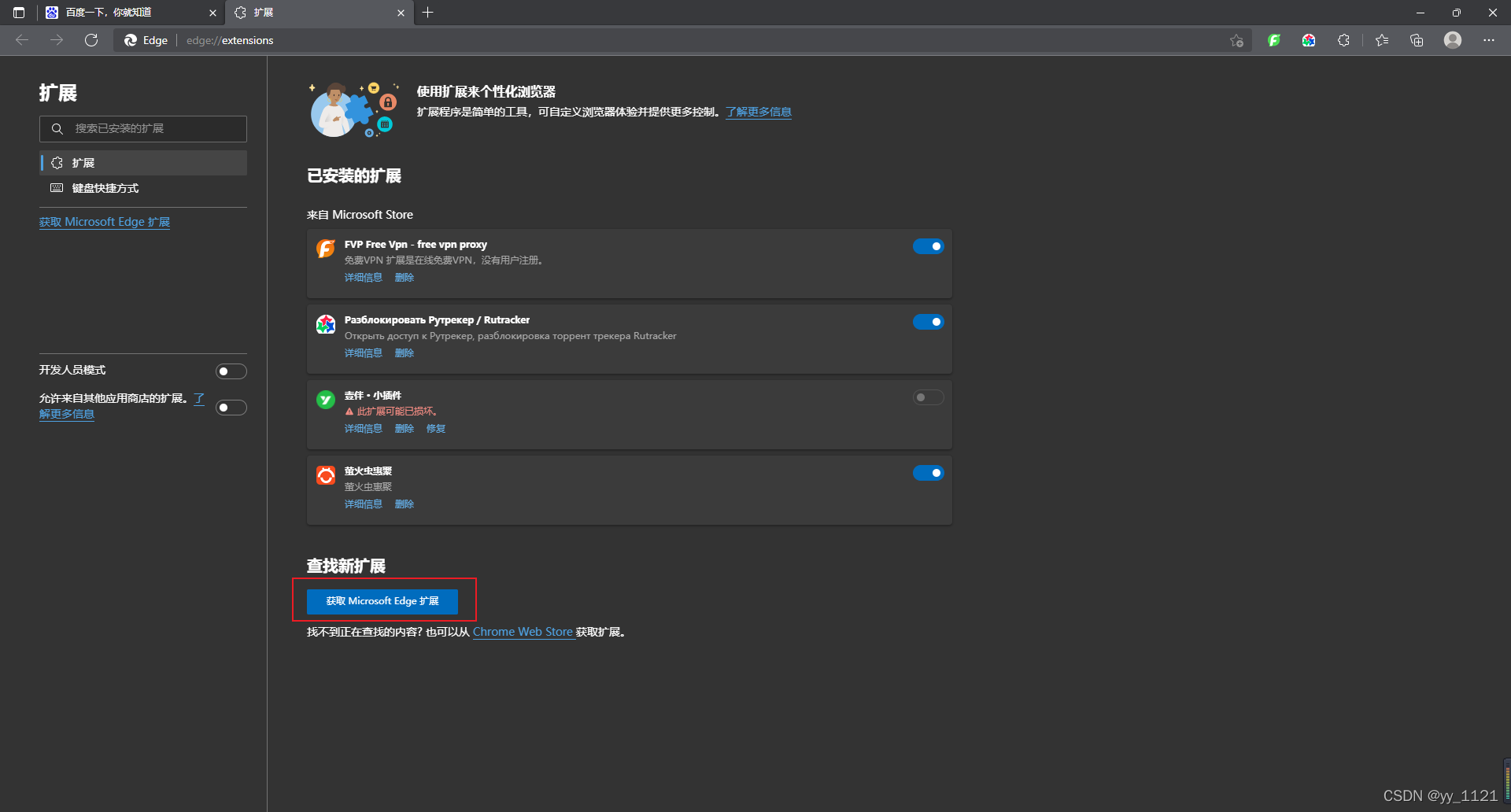Image resolution: width=1511 pixels, height=812 pixels.
Task: Click 删除 for Rutracker extension
Action: (x=405, y=352)
